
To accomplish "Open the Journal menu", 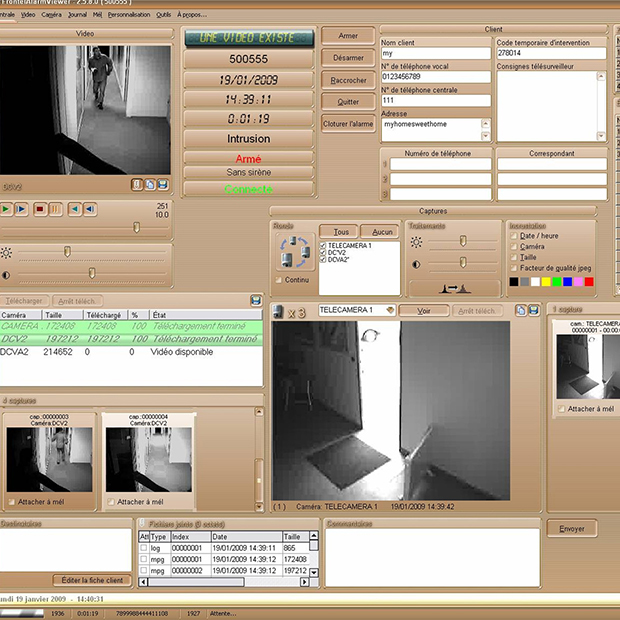I will pyautogui.click(x=76, y=15).
